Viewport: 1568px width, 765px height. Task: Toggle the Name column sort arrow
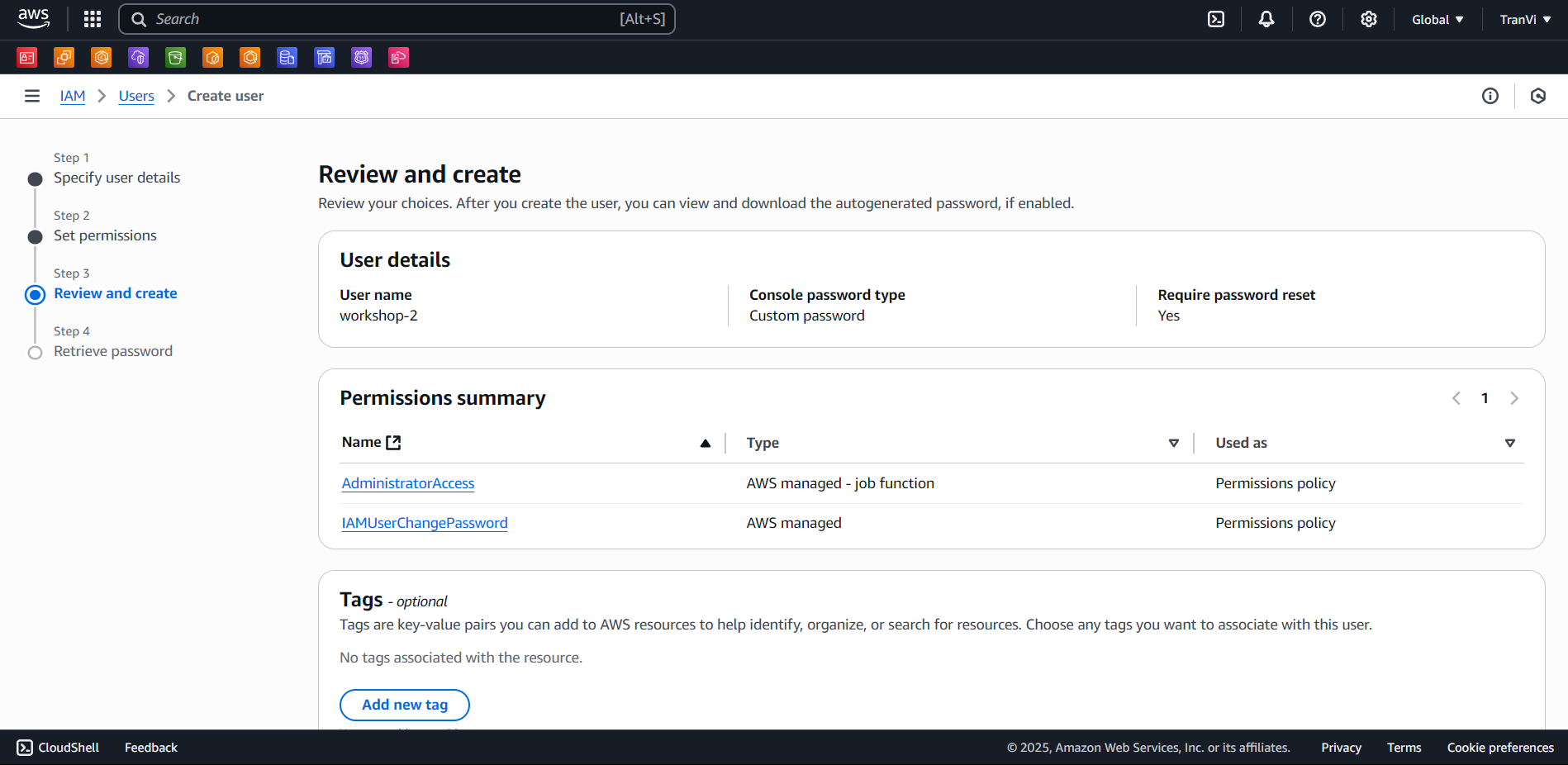(x=706, y=443)
